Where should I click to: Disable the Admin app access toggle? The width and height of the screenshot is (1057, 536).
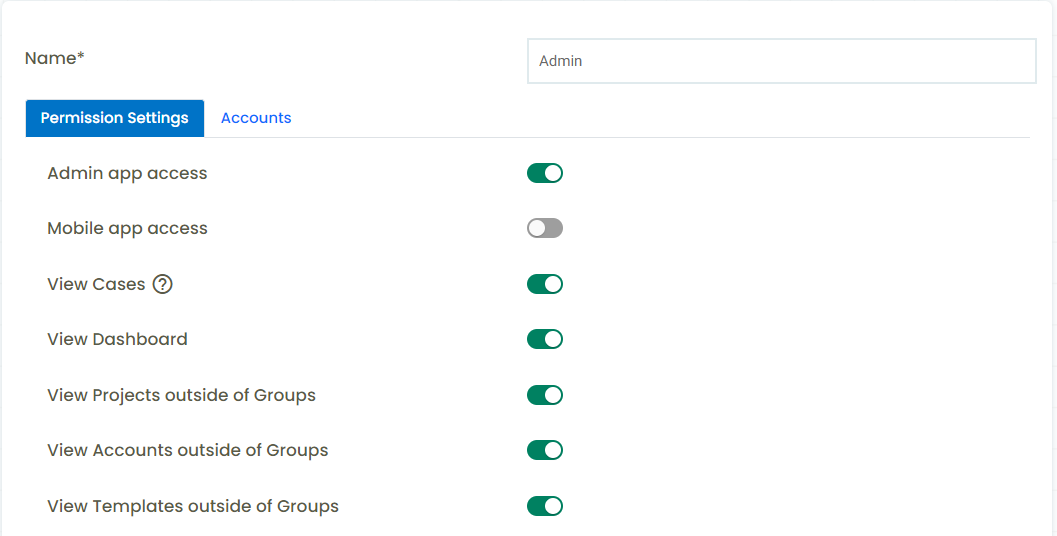(x=545, y=173)
